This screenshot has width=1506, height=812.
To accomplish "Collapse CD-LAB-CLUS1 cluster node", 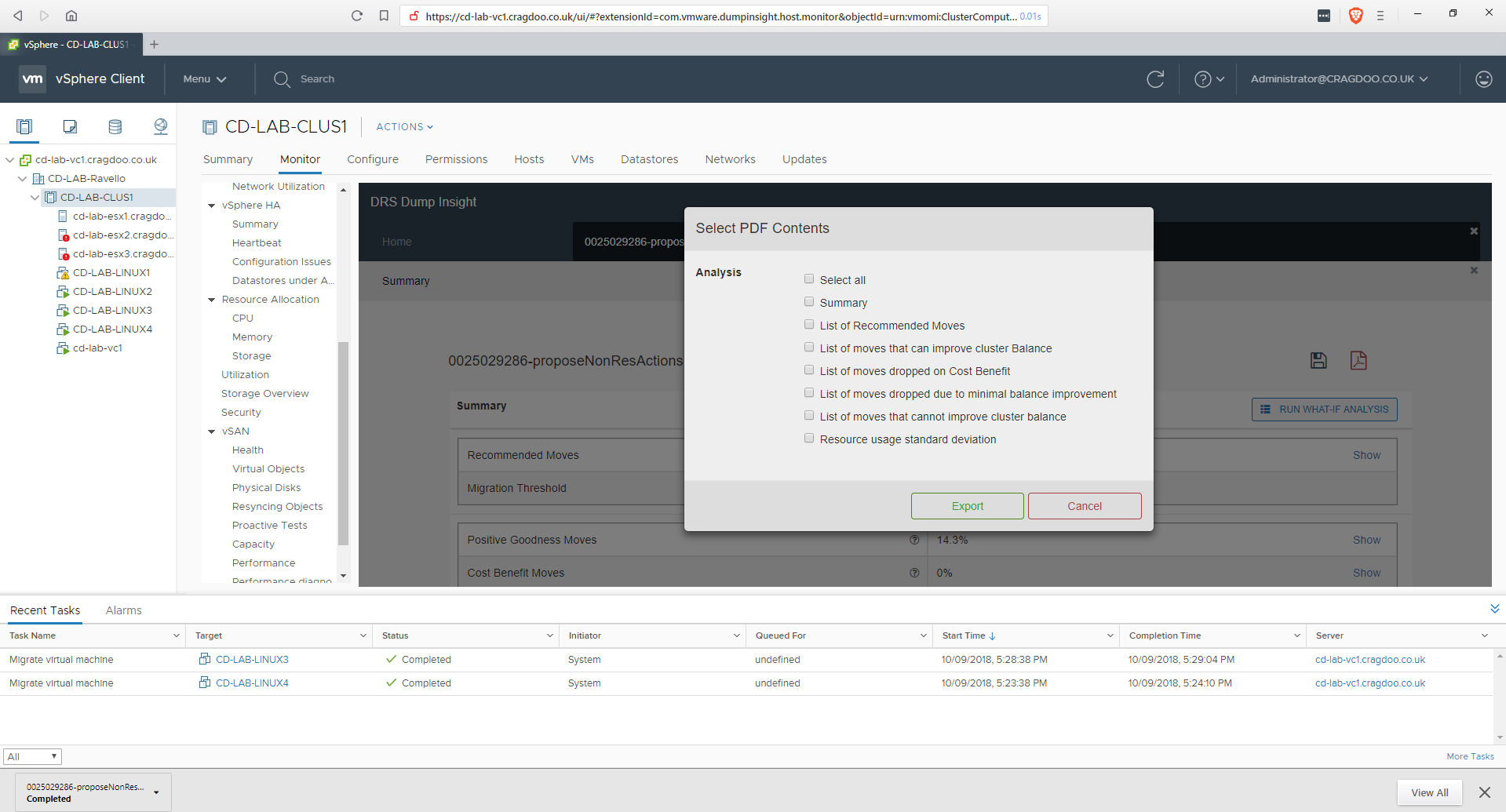I will (x=35, y=197).
